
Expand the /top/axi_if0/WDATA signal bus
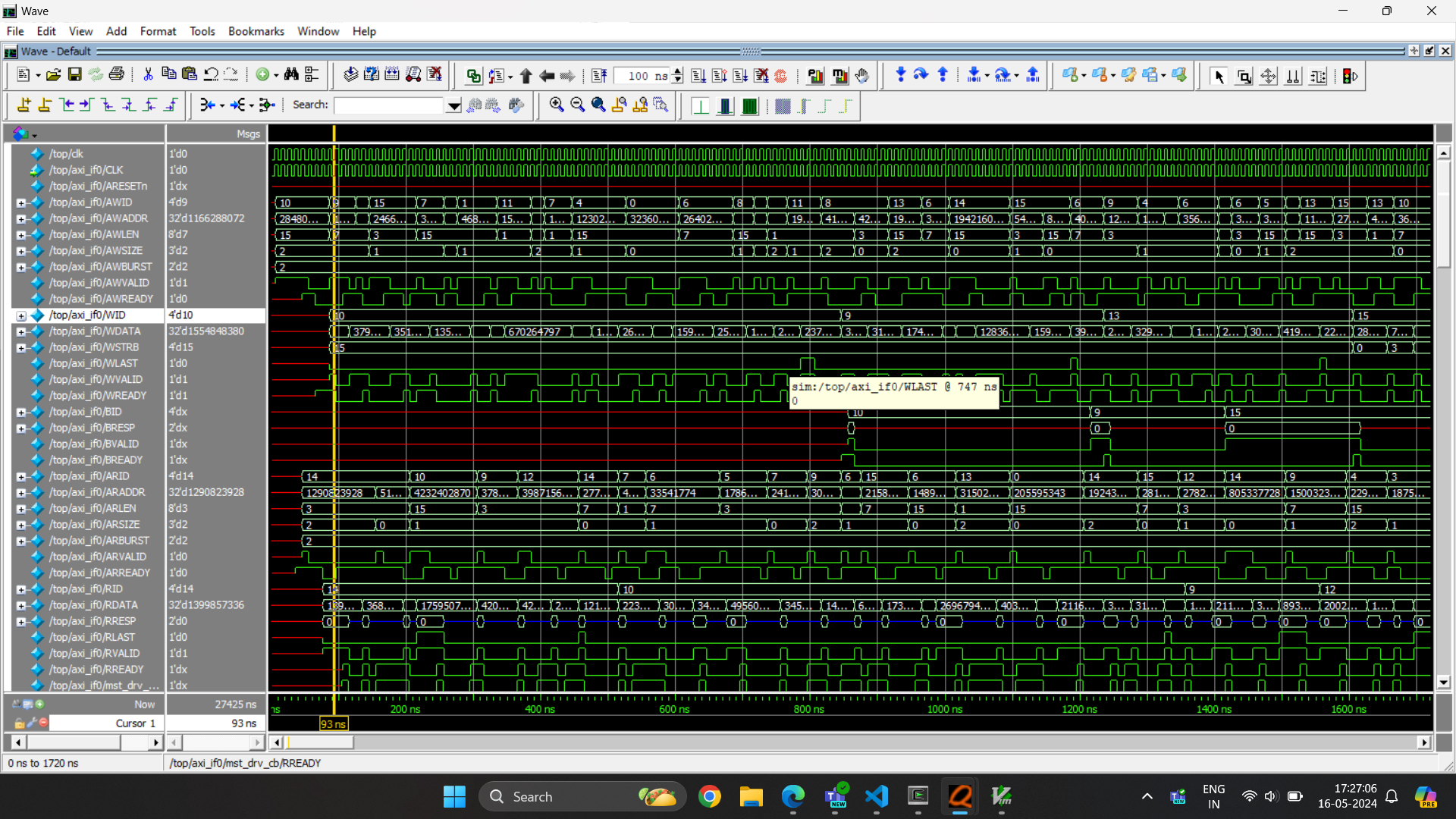[x=21, y=332]
